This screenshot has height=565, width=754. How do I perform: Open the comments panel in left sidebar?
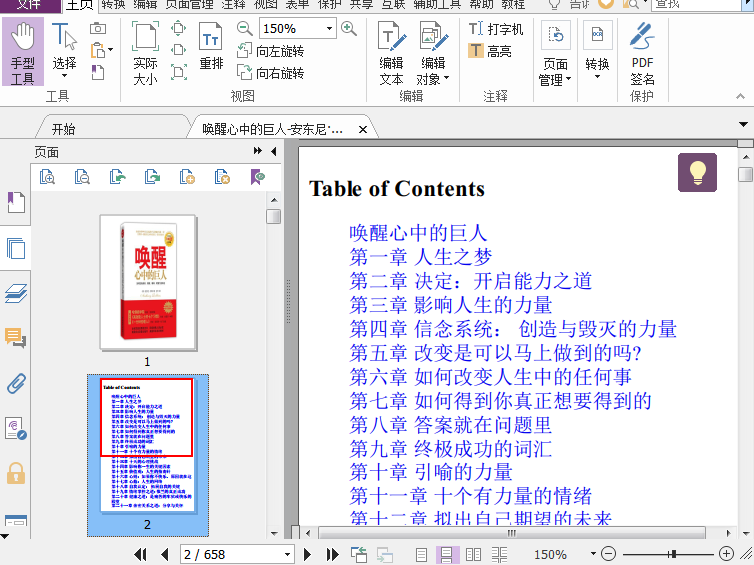pos(16,338)
